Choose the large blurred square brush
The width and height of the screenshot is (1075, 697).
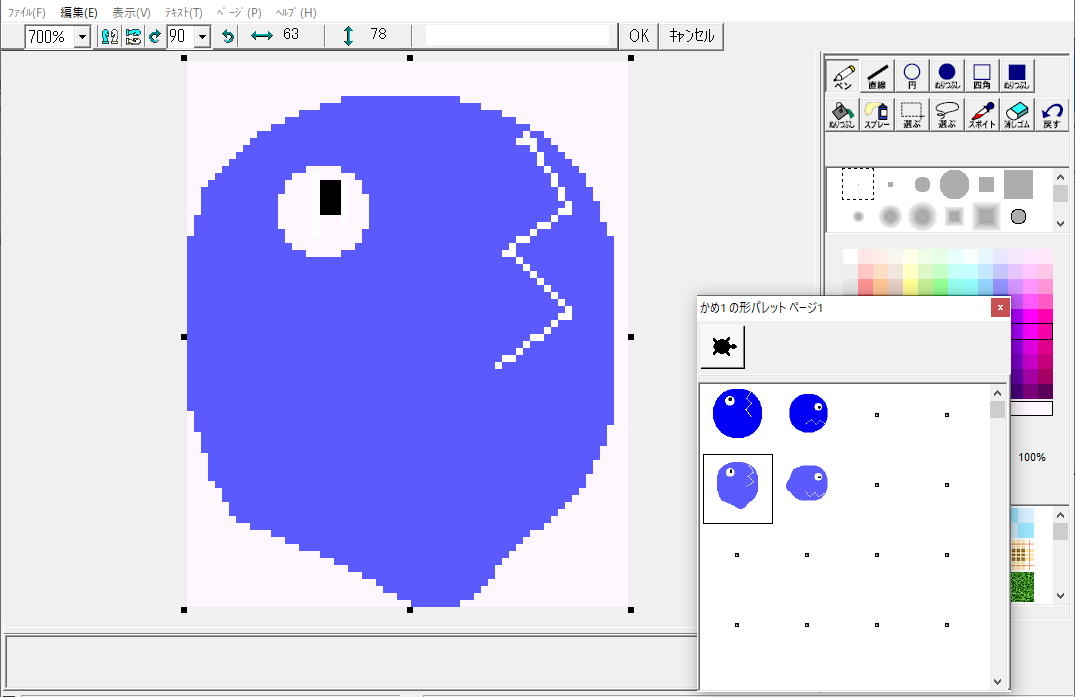(986, 217)
